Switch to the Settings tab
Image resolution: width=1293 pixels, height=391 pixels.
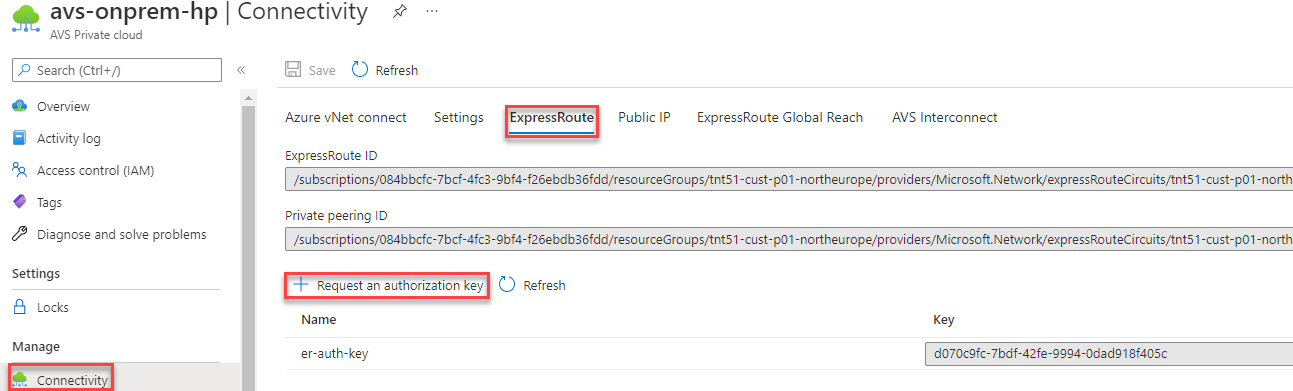click(458, 117)
